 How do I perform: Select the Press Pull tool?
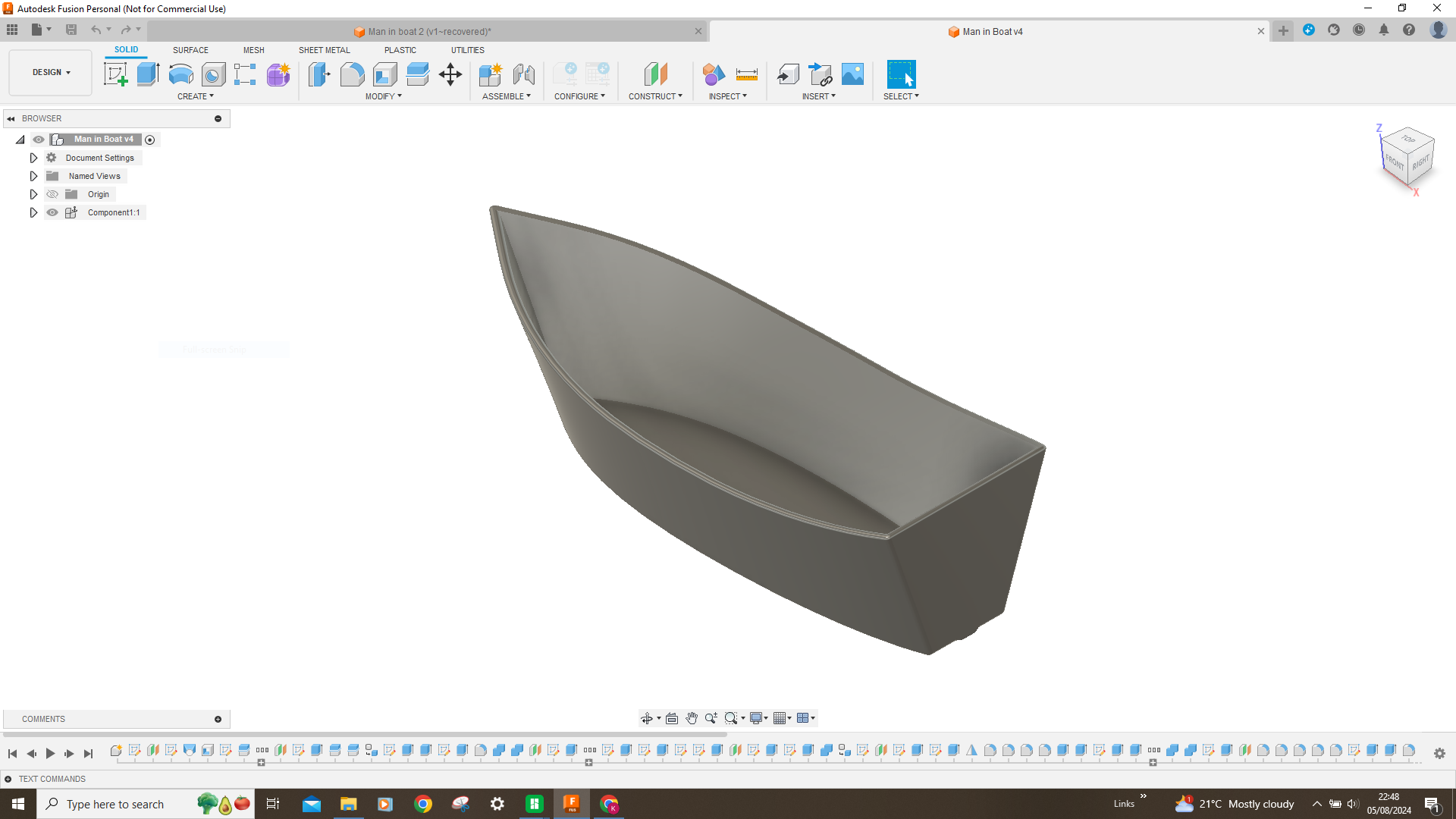pos(319,74)
